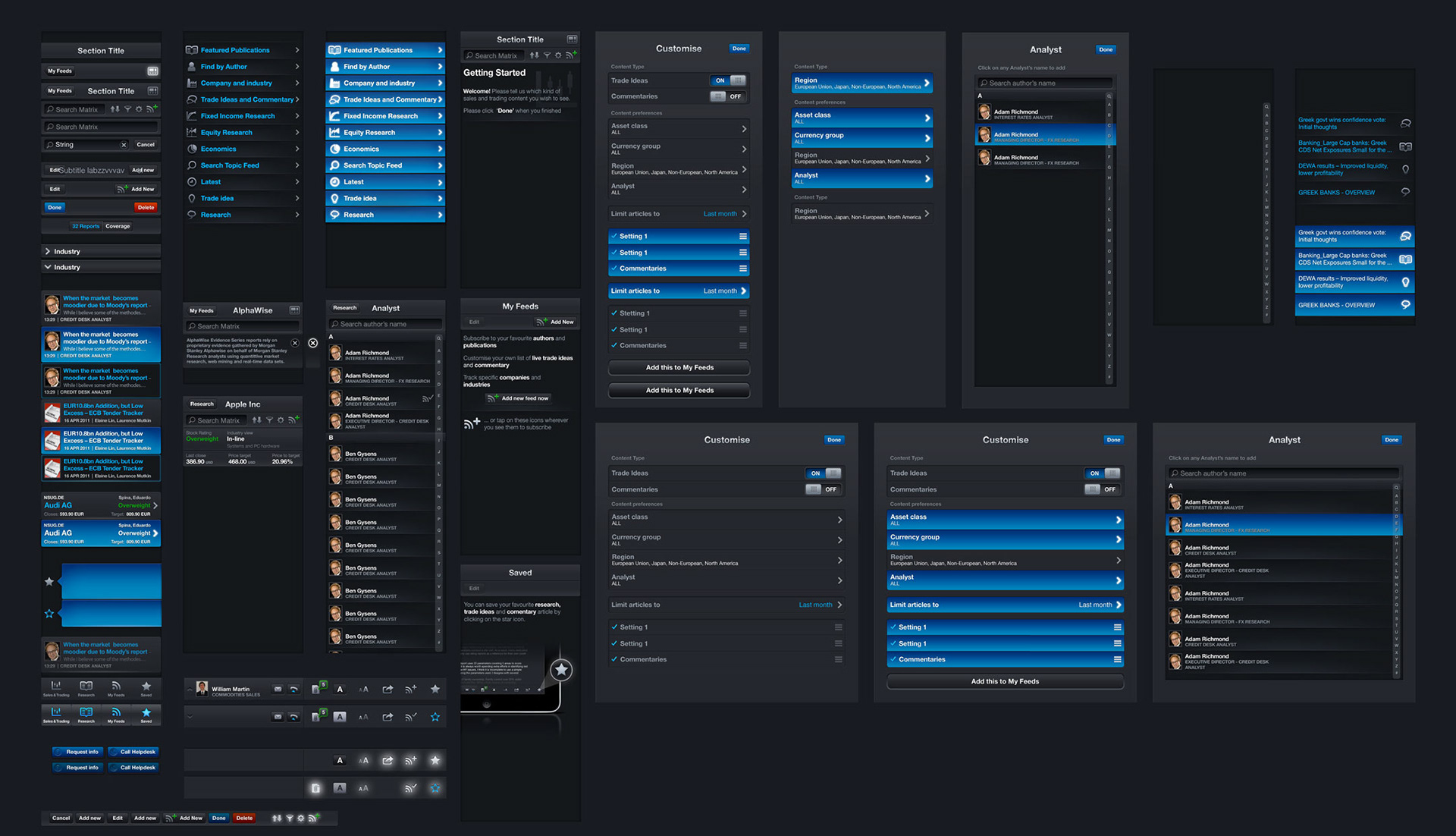Click 'Add new feed now' button
The height and width of the screenshot is (836, 1456).
pos(518,398)
